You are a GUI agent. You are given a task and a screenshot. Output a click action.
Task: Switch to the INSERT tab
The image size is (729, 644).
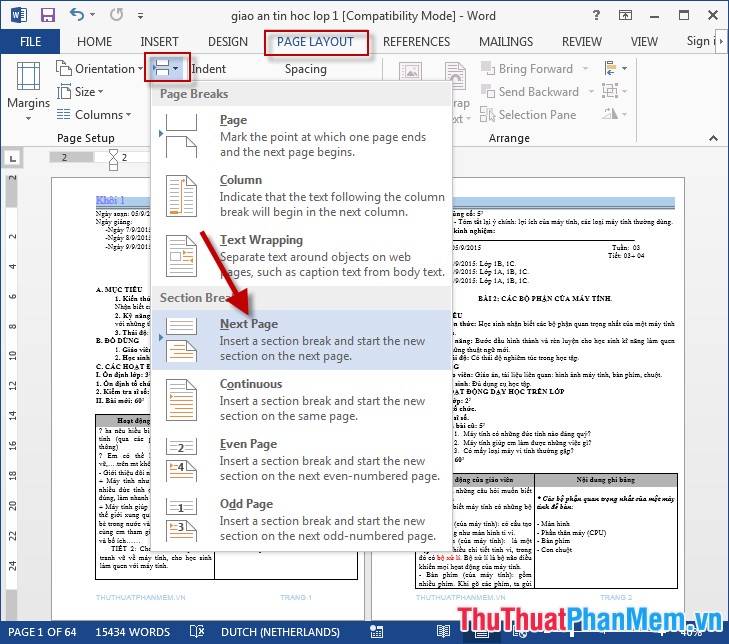[x=159, y=41]
